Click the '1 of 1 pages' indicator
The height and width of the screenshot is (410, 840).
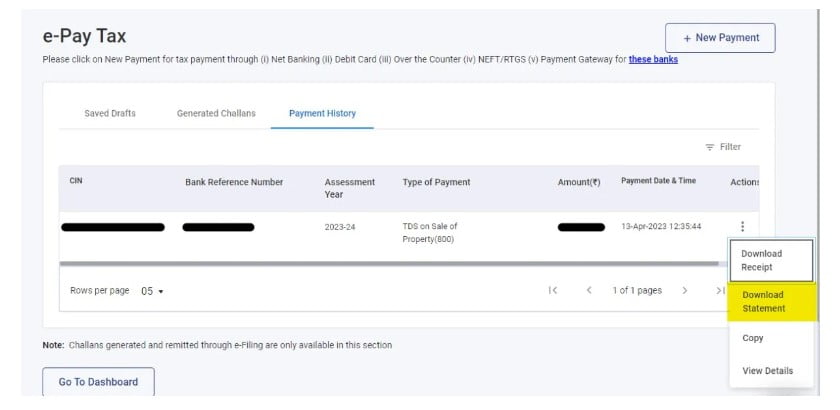[637, 290]
